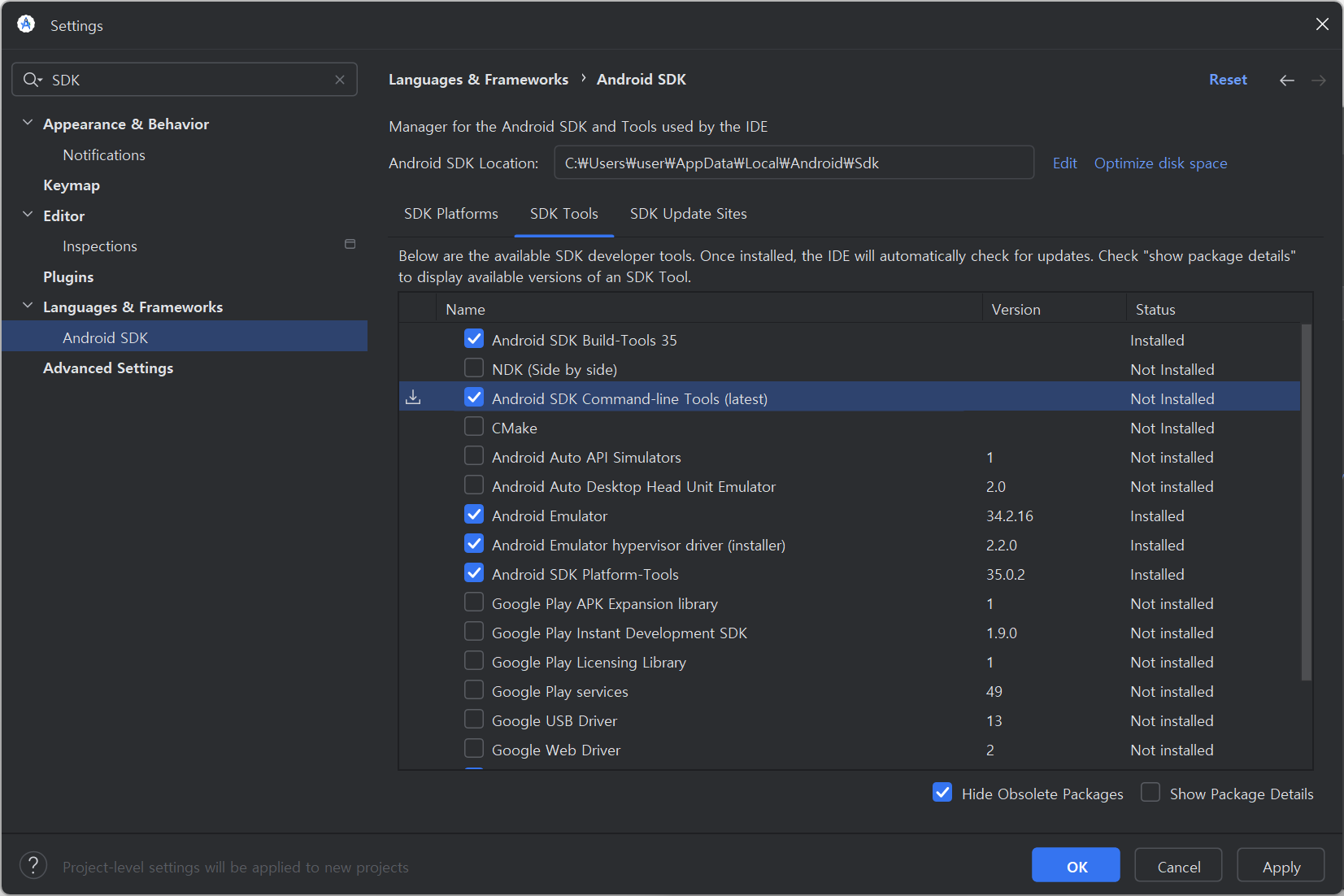Click the version 35.0.2 cell
Viewport: 1344px width, 896px height.
1005,575
